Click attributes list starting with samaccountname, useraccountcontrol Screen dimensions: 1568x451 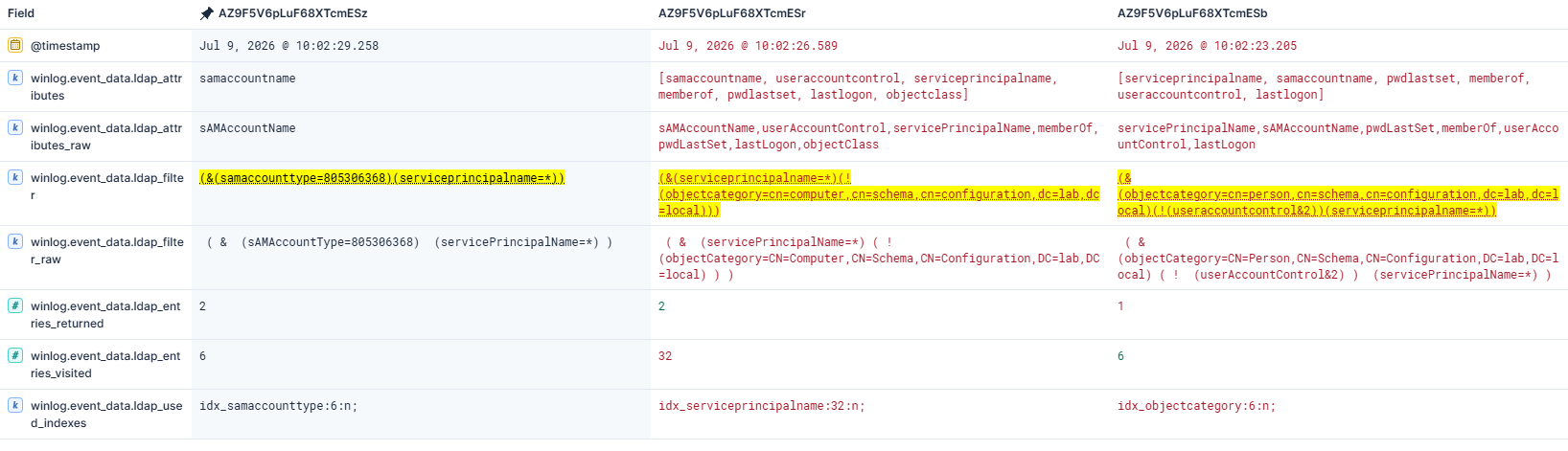pos(858,86)
